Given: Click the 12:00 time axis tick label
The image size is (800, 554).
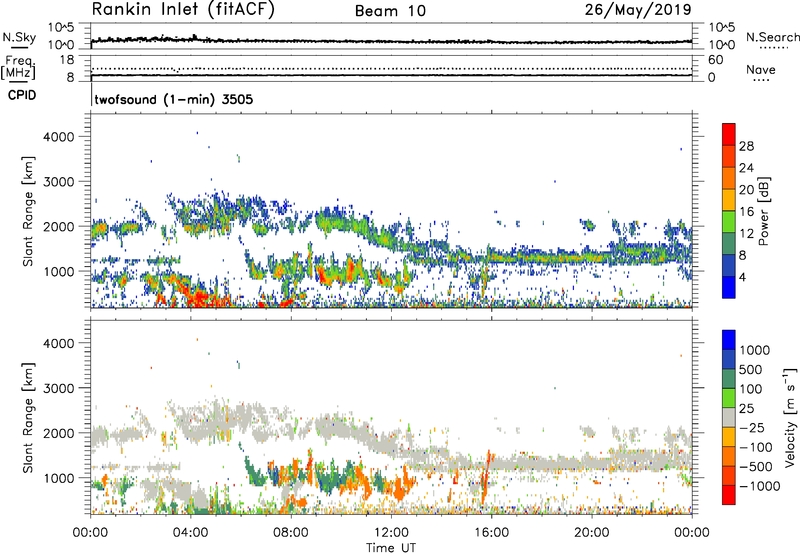Looking at the screenshot, I should point(391,533).
